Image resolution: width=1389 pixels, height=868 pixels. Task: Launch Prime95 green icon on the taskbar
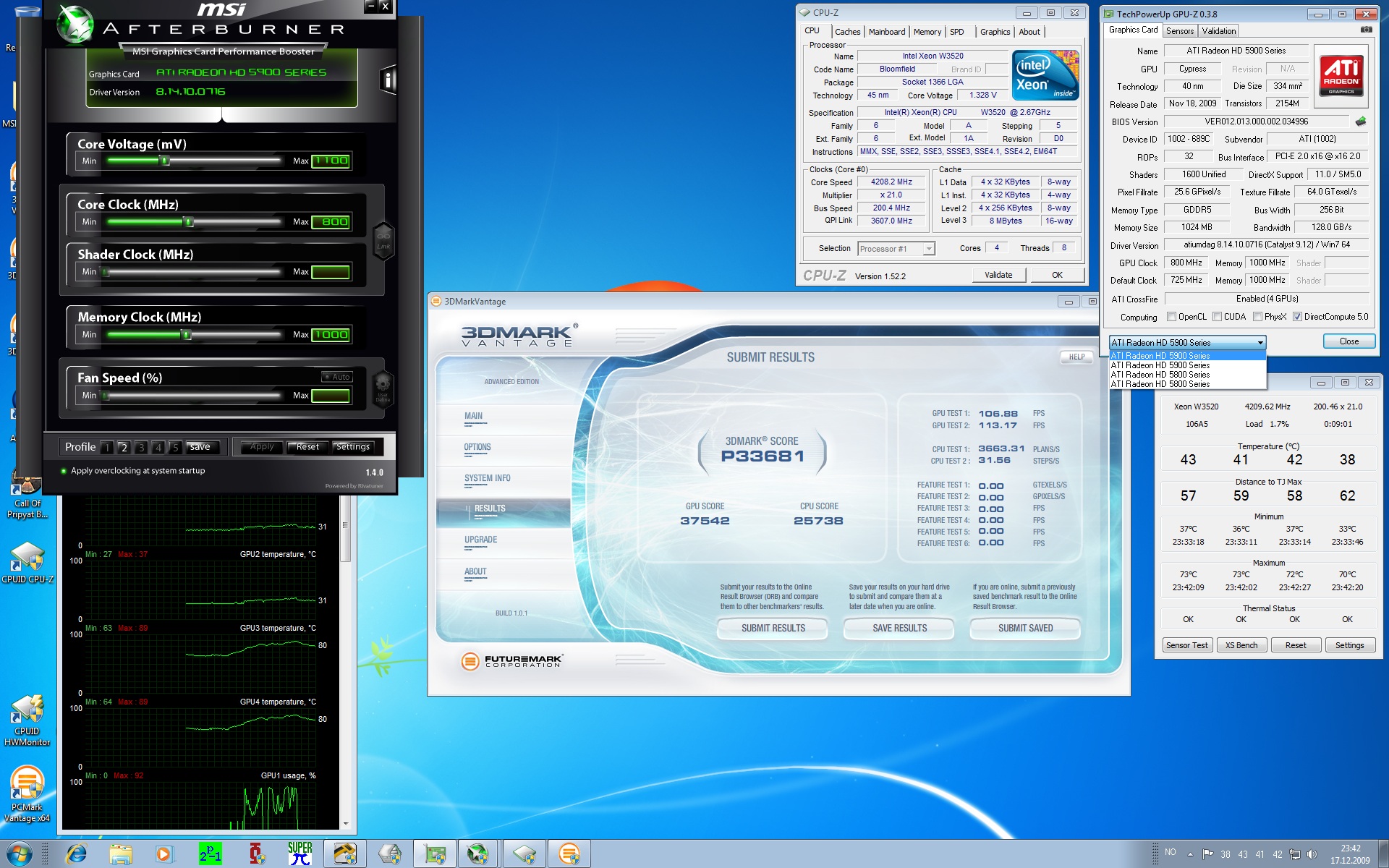point(210,854)
